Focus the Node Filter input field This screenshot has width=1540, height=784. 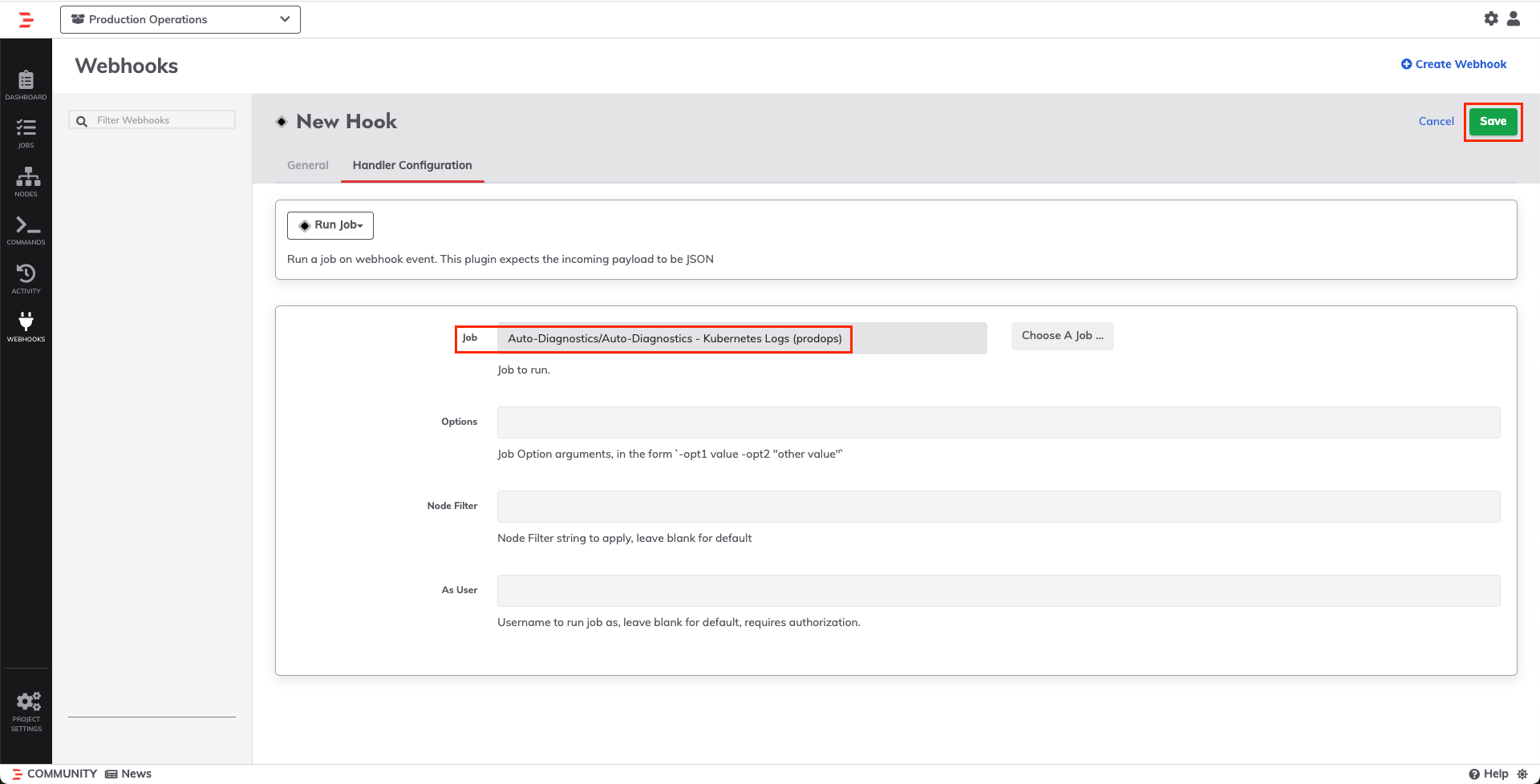[999, 507]
